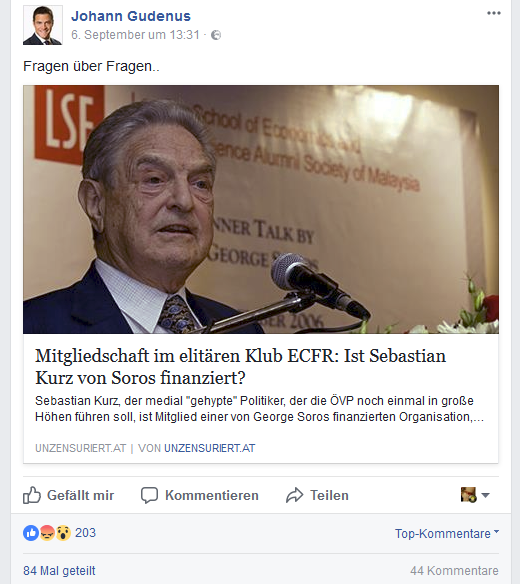The image size is (520, 584).
Task: Click the blue like reaction icon
Action: 31,533
